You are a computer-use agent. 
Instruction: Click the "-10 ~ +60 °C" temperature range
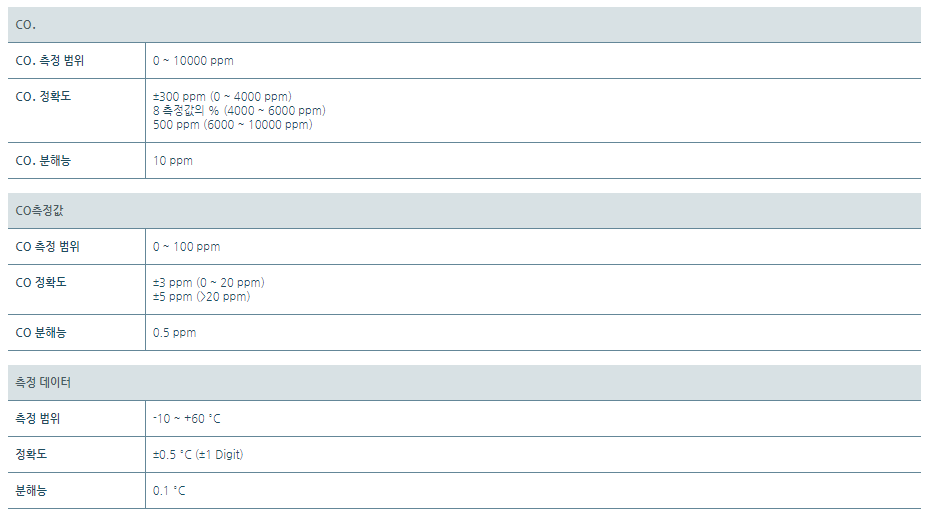point(187,419)
